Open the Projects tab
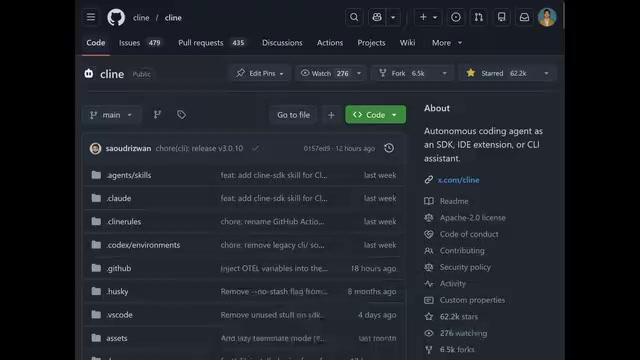640x360 pixels. tap(371, 42)
